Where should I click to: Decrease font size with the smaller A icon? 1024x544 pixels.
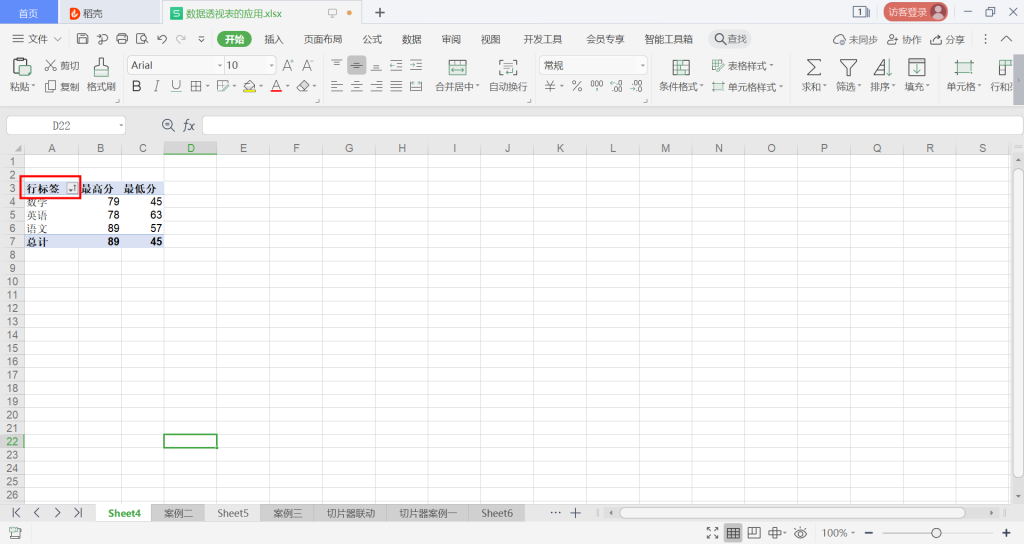(307, 65)
